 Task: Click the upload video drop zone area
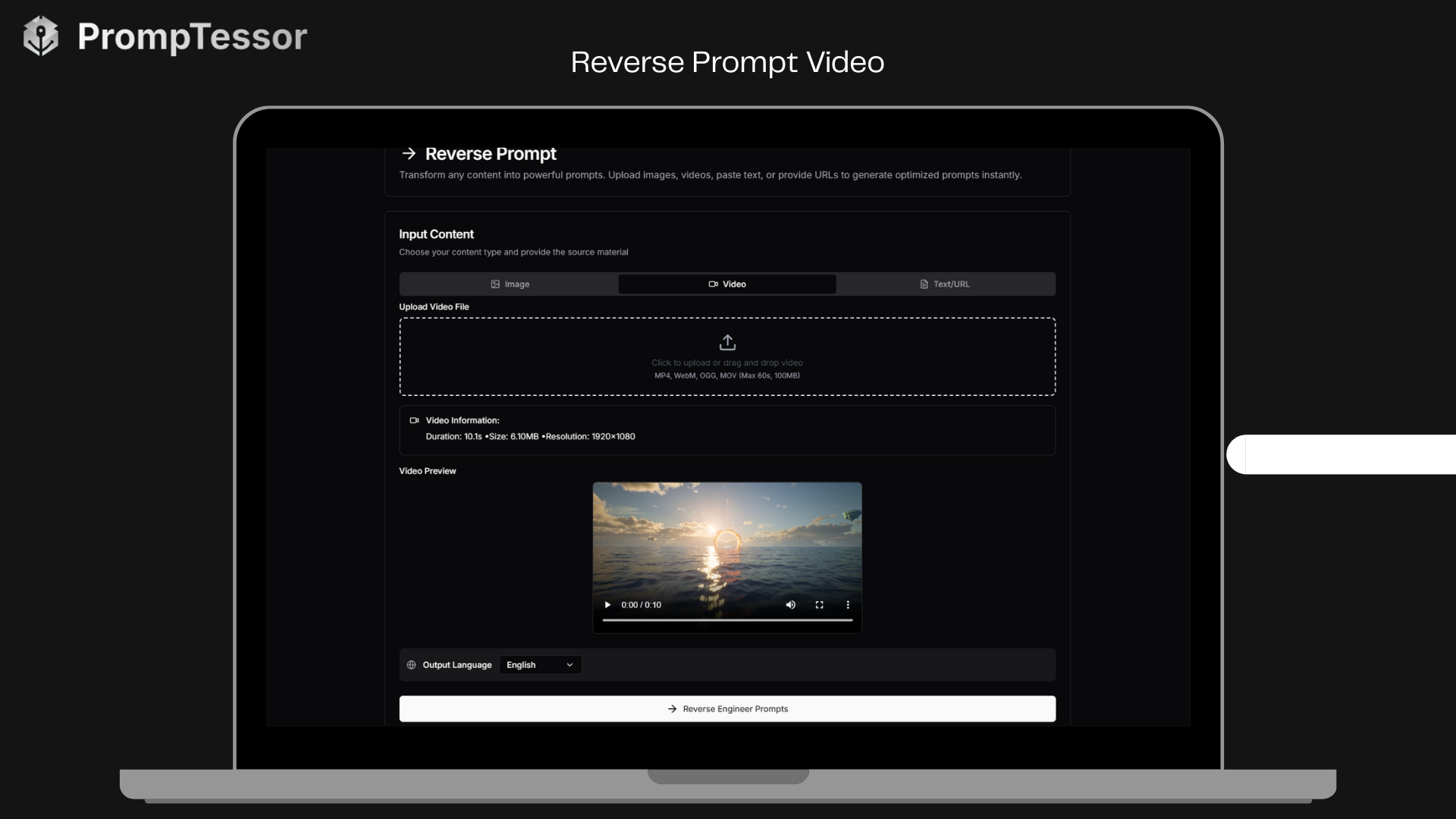726,356
